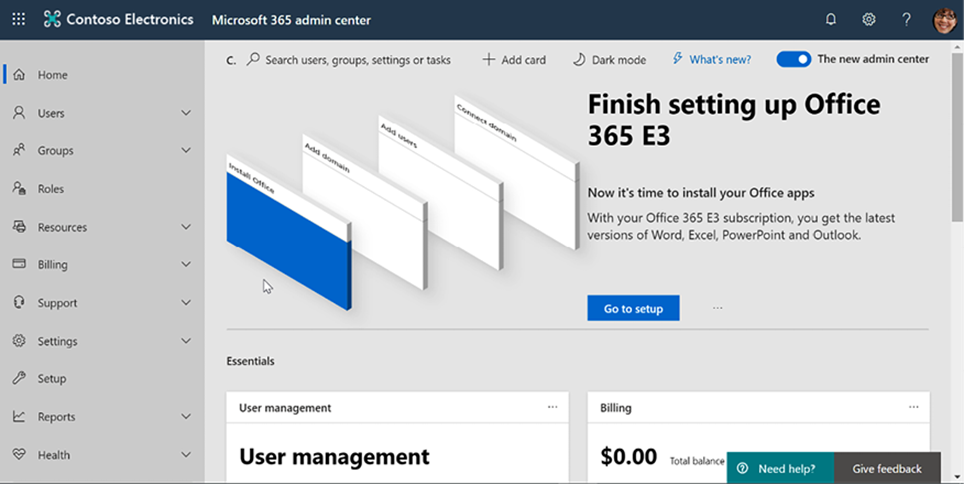Click the Add card button

click(514, 60)
